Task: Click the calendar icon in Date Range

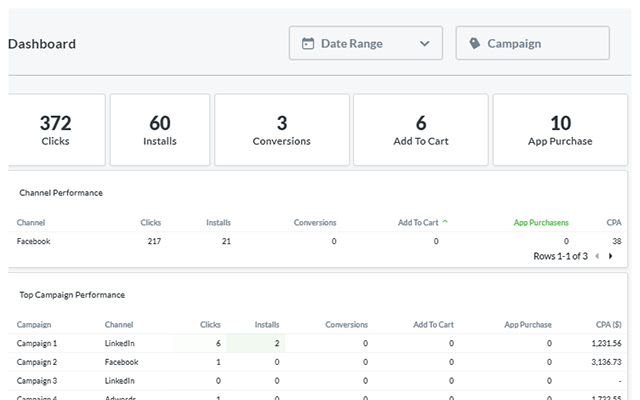Action: 308,44
